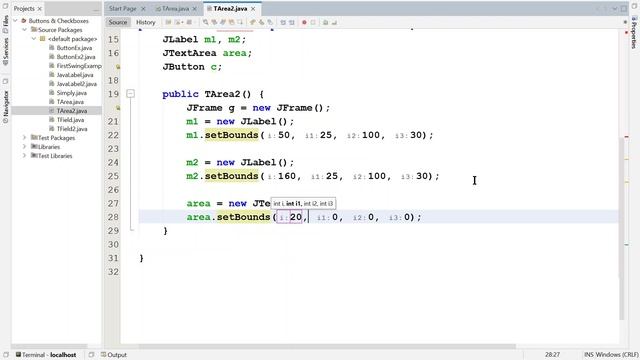Click the Find Selection magnifier icon
640x360 pixels.
click(205, 22)
